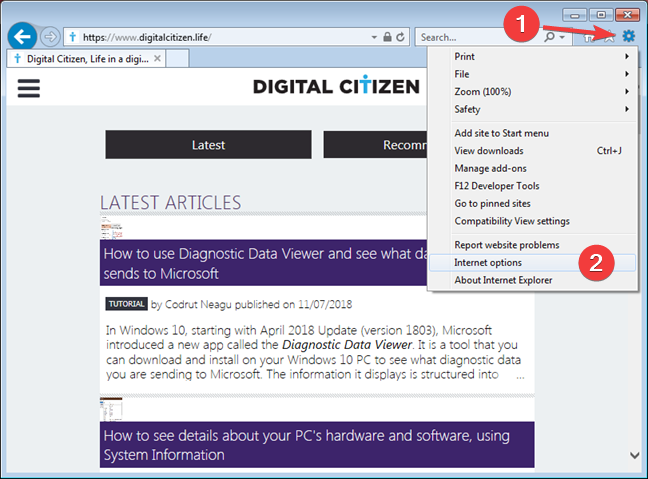Open the search provider dropdown arrow
The width and height of the screenshot is (648, 479).
click(562, 37)
